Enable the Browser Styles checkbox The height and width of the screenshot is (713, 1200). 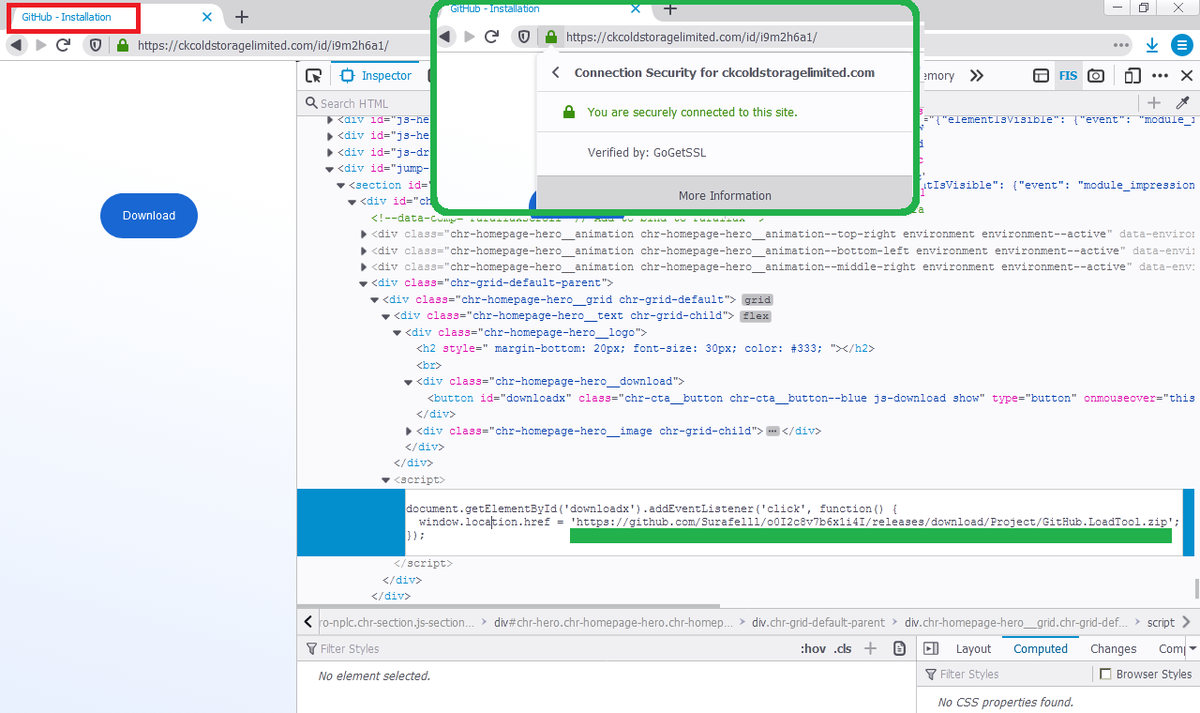pyautogui.click(x=1105, y=674)
